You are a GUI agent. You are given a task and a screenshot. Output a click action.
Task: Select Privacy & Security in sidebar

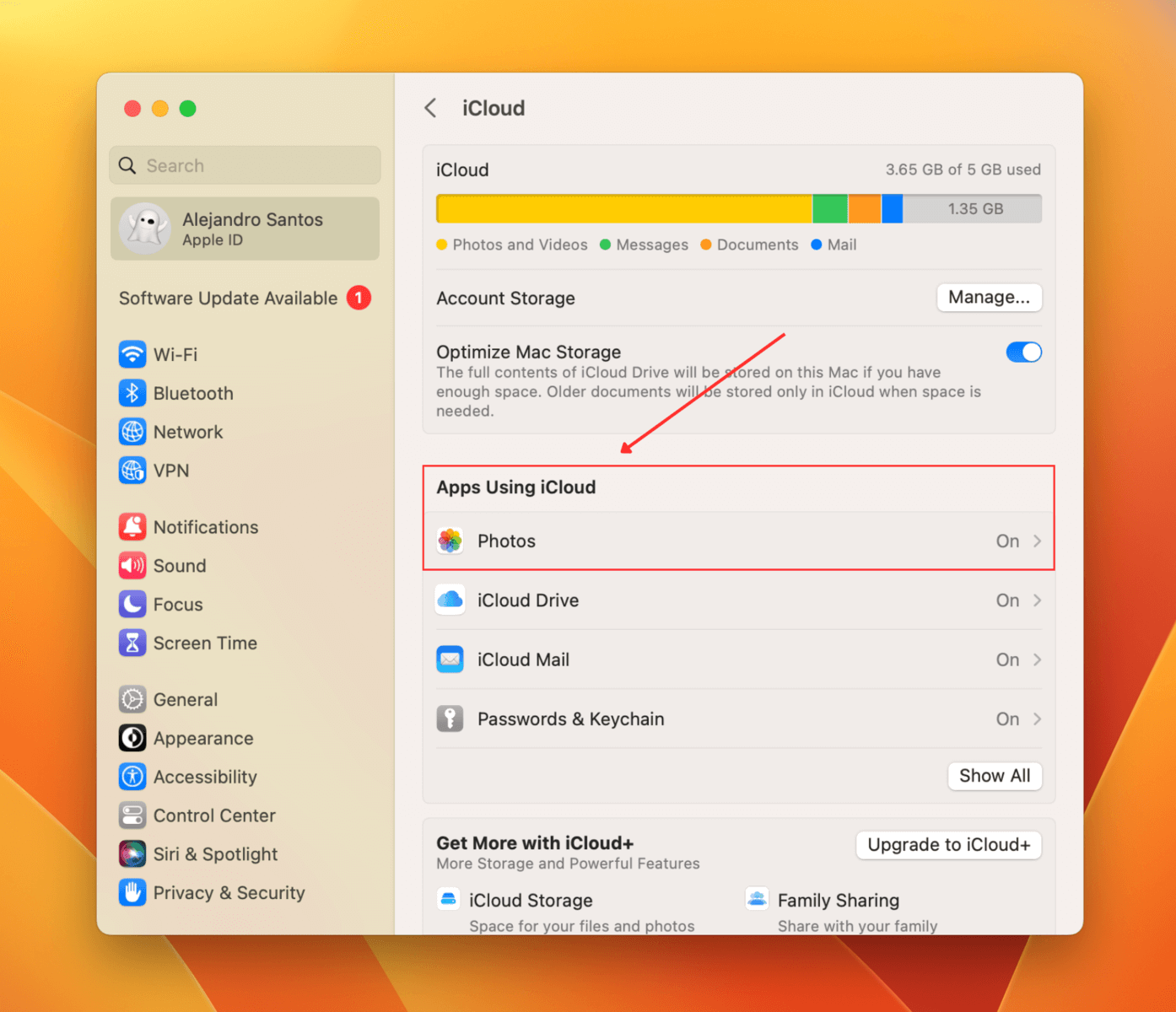click(245, 892)
